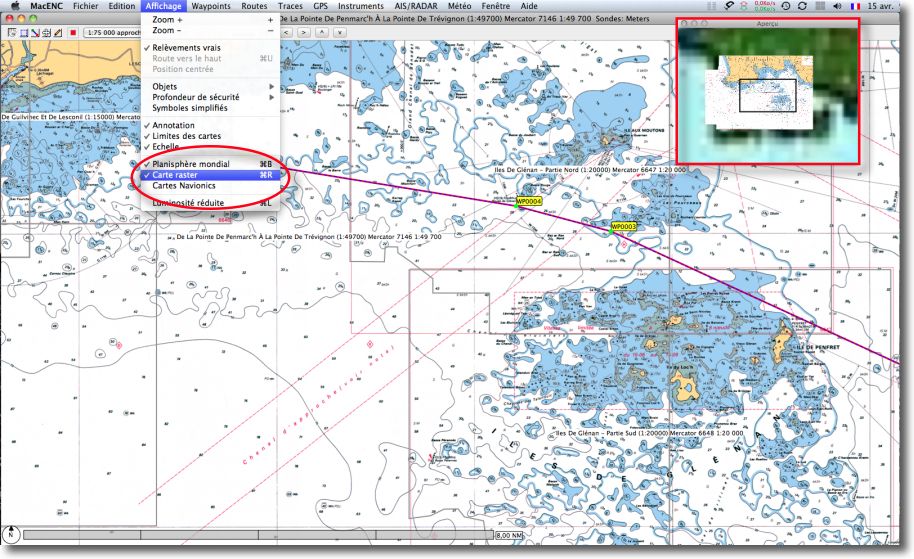Click the black viewport rectangle in Aperçu window
This screenshot has width=914, height=559.
coord(768,96)
